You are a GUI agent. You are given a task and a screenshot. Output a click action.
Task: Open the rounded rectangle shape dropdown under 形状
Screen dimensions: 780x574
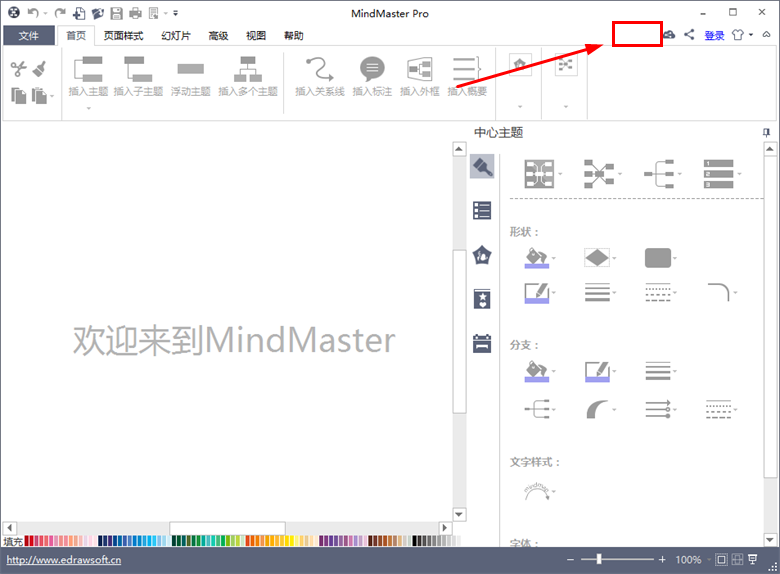[x=661, y=258]
